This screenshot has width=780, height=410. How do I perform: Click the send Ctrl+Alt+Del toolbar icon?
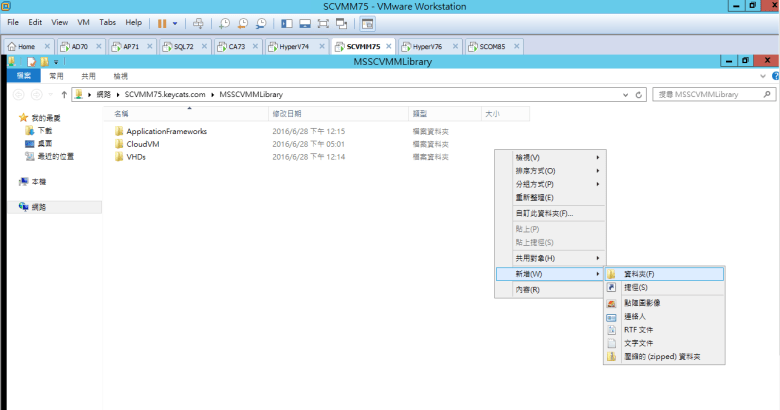click(198, 22)
